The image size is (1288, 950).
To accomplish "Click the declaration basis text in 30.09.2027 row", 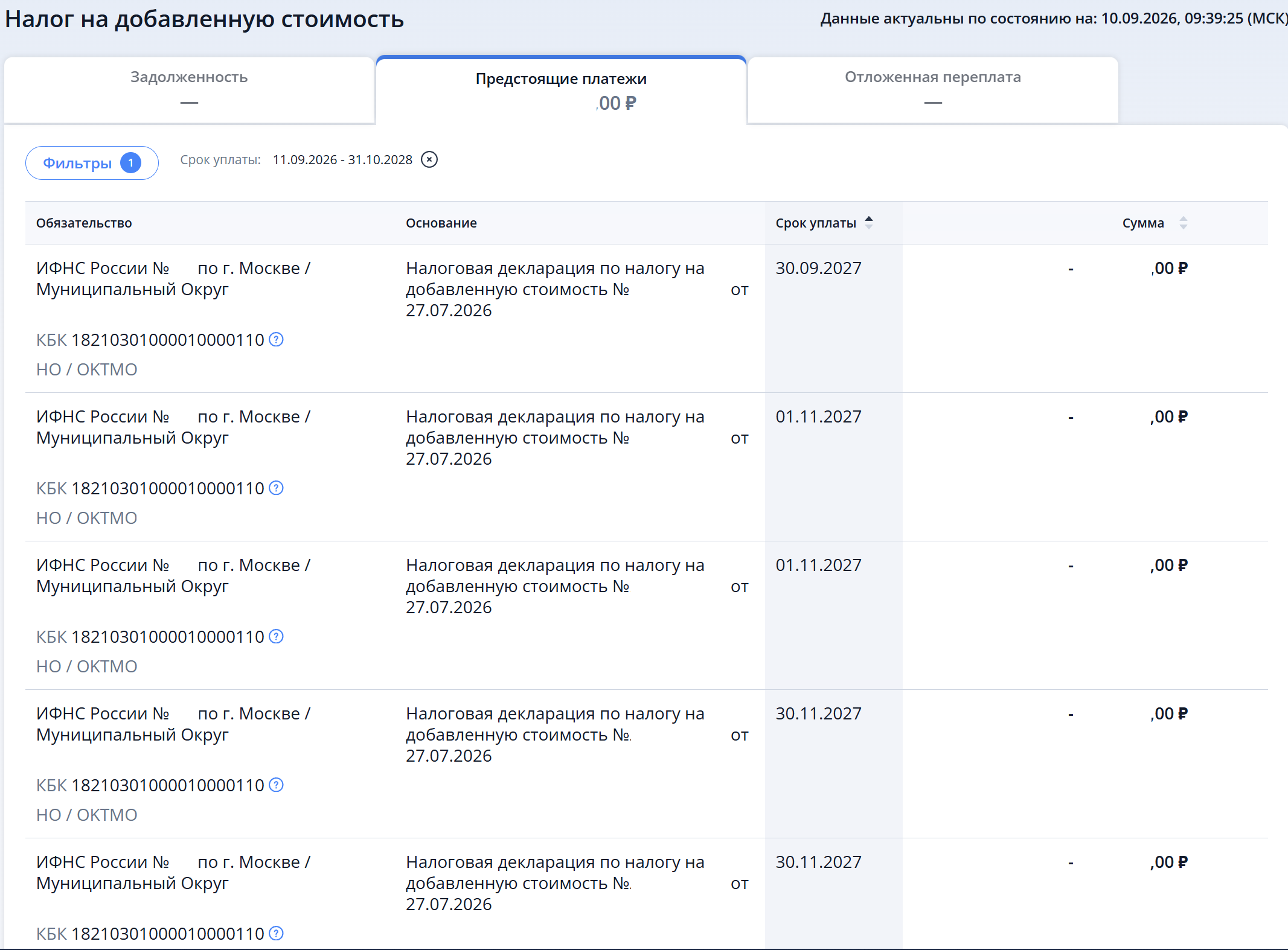I will click(x=577, y=289).
